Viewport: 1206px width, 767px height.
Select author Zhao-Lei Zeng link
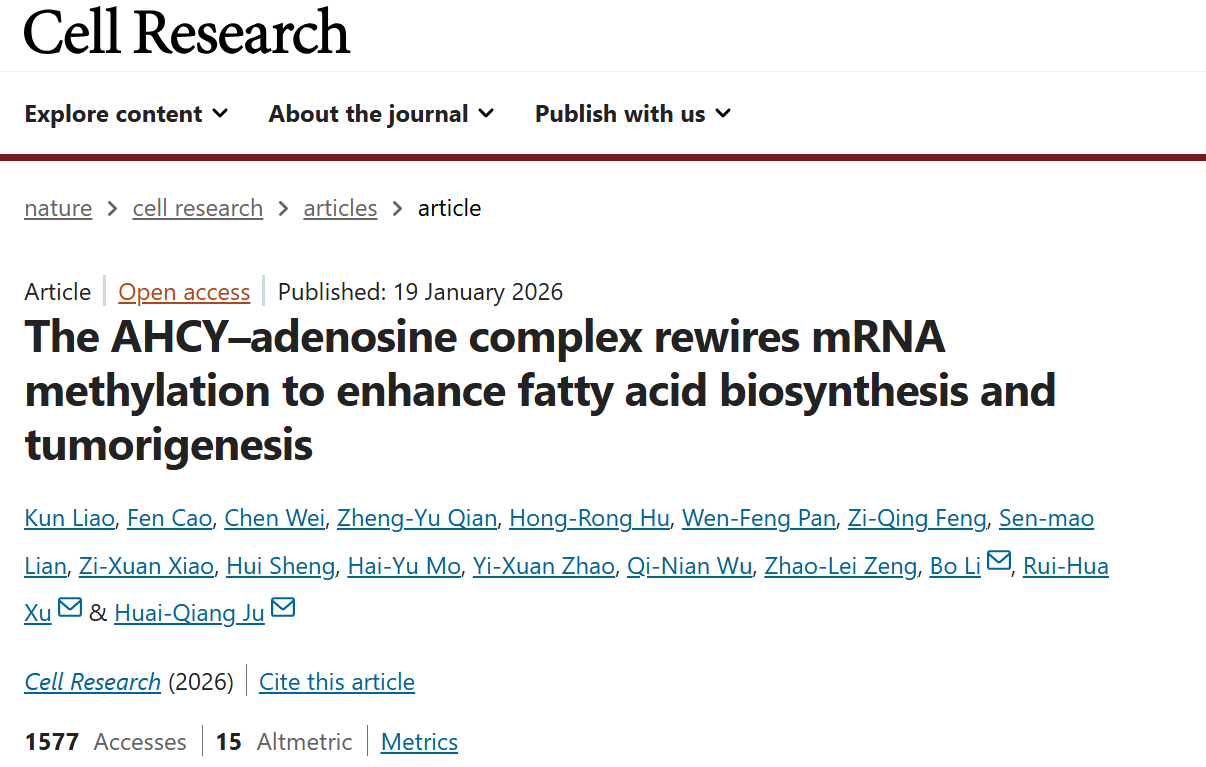click(x=840, y=566)
